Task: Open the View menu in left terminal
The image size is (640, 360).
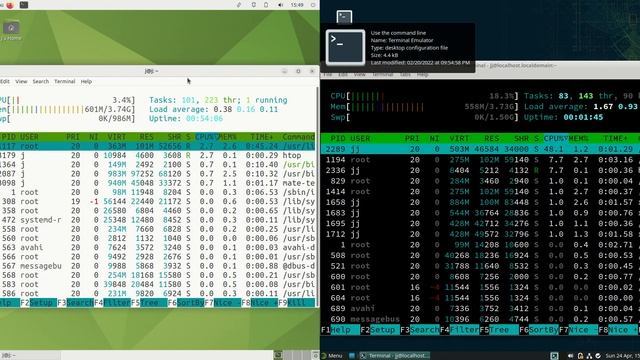Action: click(21, 81)
